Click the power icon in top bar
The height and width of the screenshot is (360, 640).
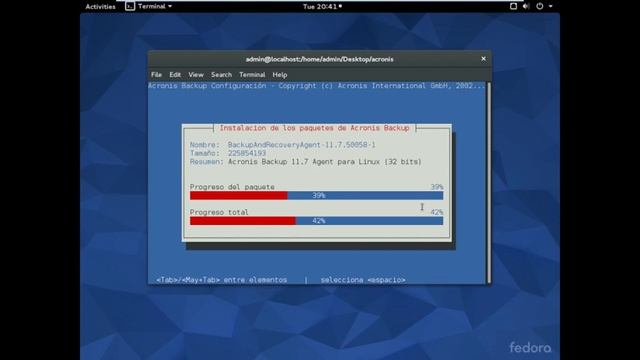pos(540,6)
